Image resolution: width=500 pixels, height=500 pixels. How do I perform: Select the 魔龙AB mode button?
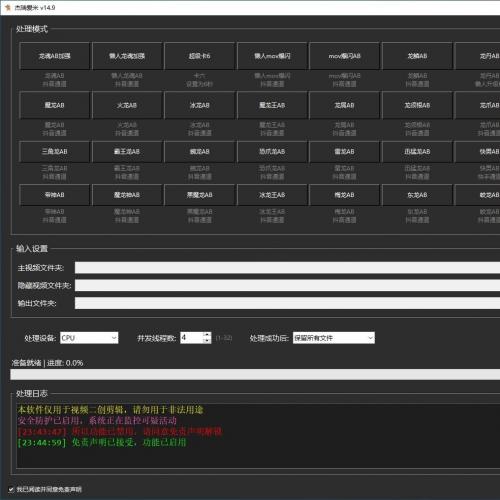click(55, 105)
